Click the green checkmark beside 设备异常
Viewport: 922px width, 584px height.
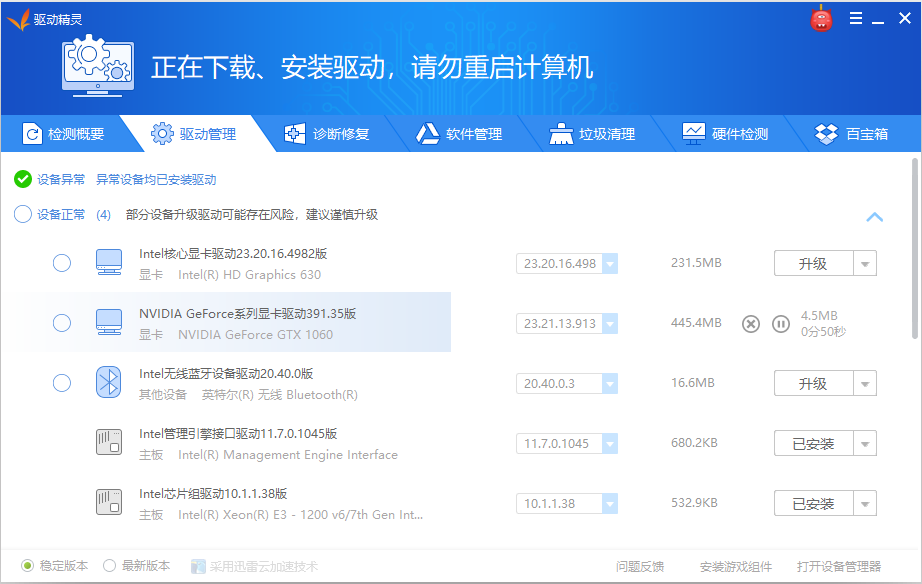click(21, 180)
